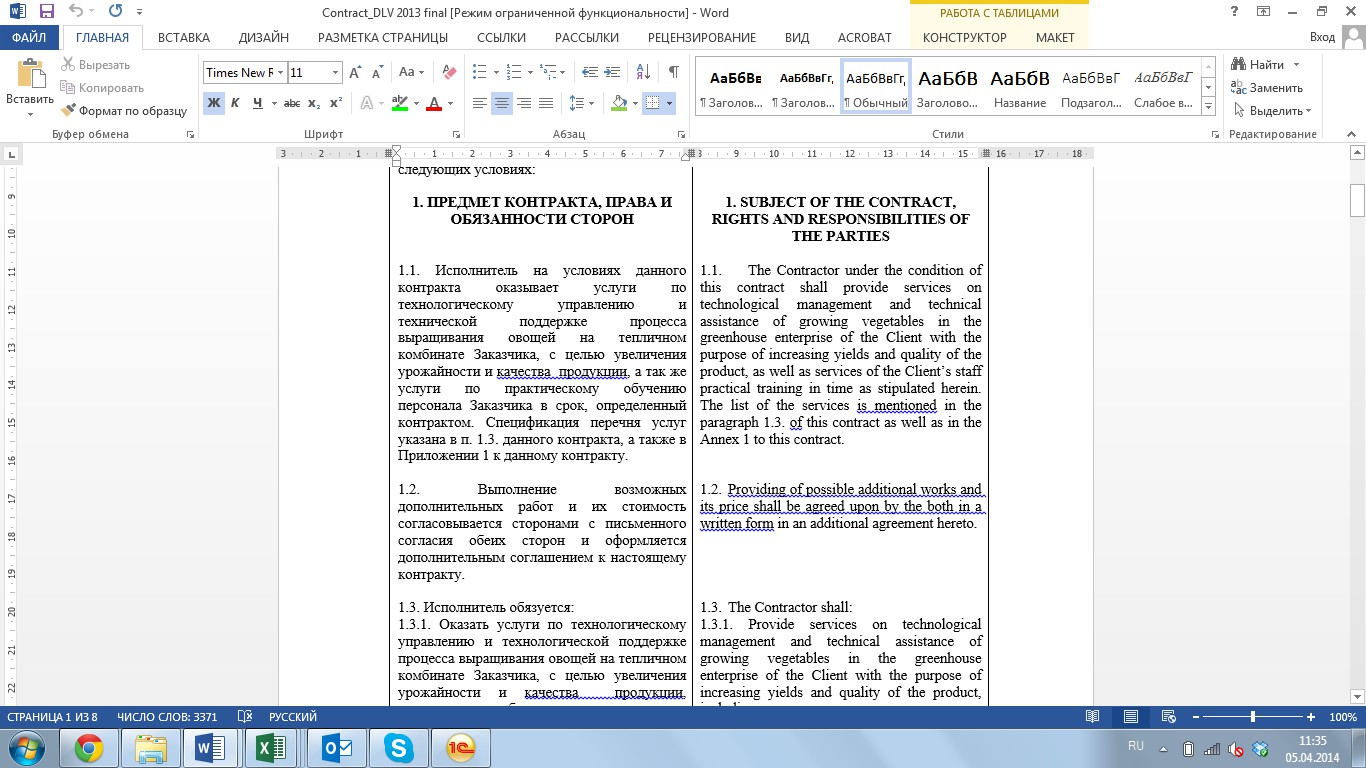Apply the red font color (A)

[x=433, y=103]
